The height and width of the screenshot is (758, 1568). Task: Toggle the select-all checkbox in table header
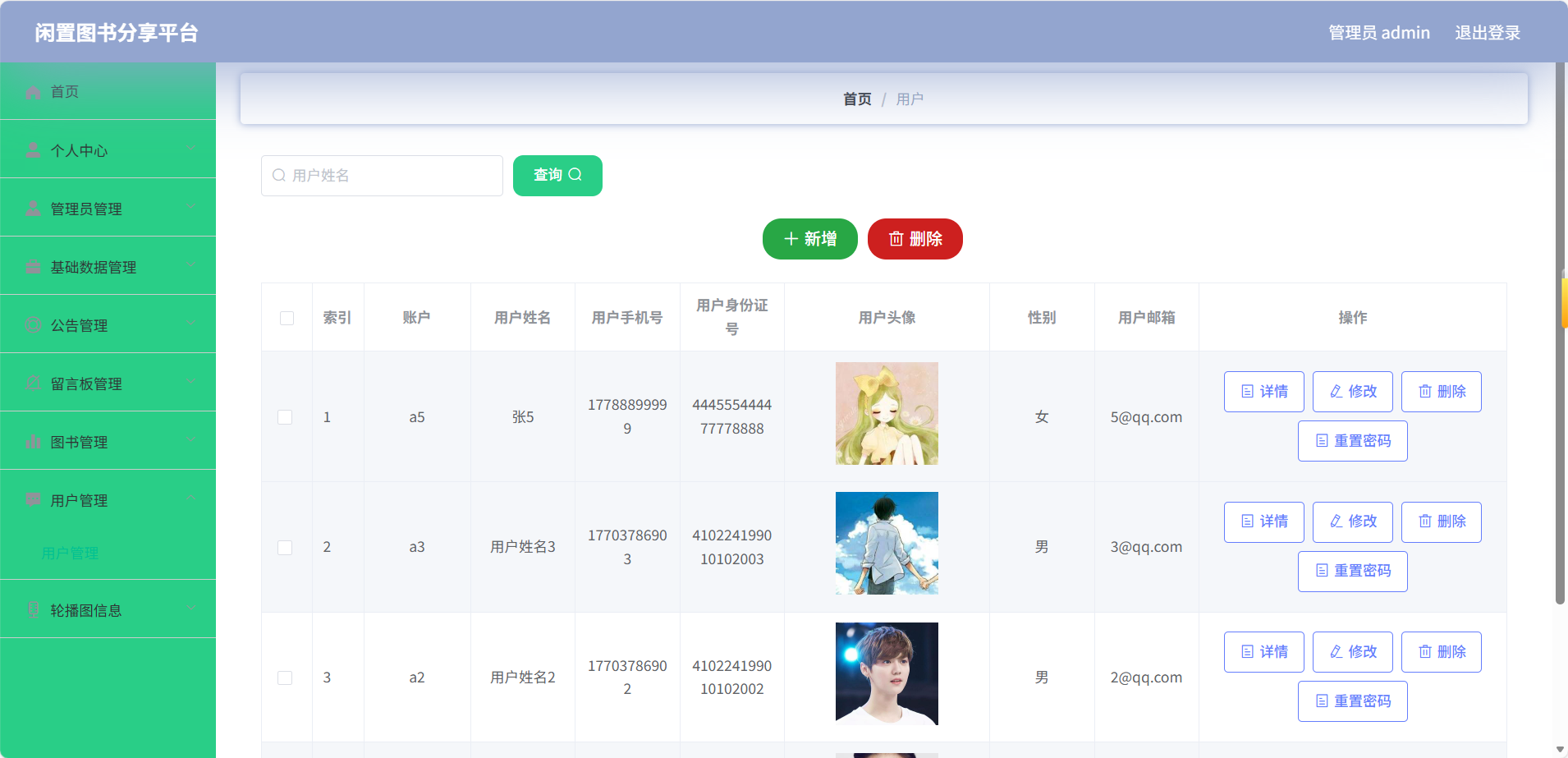(x=287, y=318)
